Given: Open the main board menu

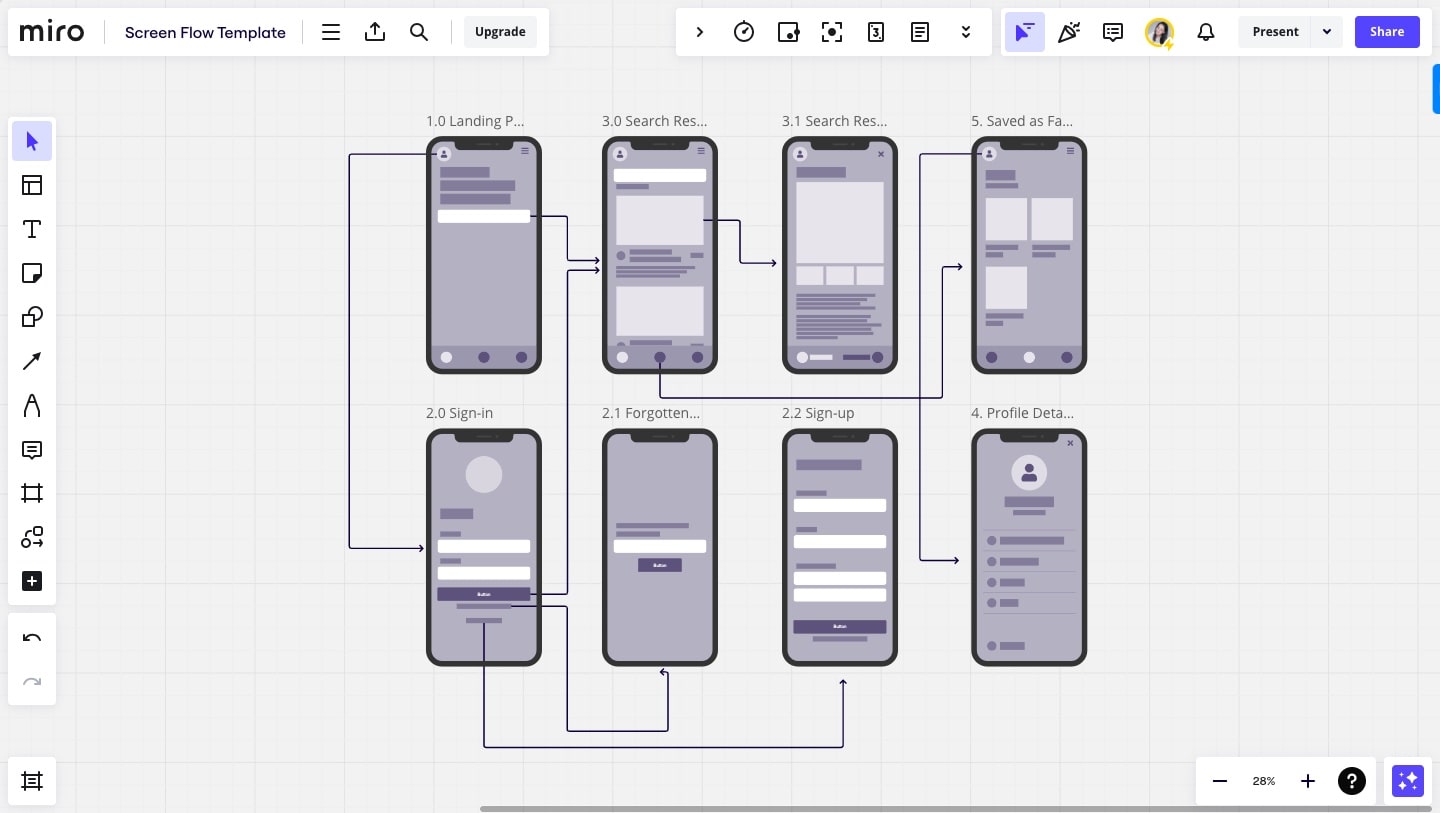Looking at the screenshot, I should coord(331,32).
